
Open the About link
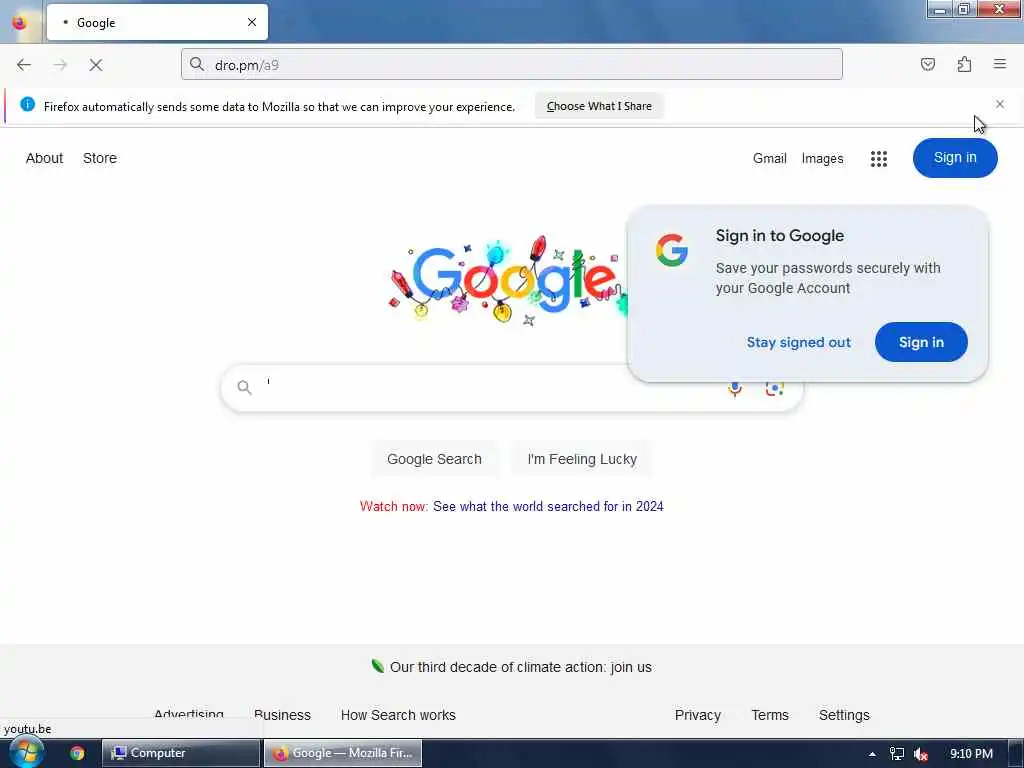click(44, 158)
